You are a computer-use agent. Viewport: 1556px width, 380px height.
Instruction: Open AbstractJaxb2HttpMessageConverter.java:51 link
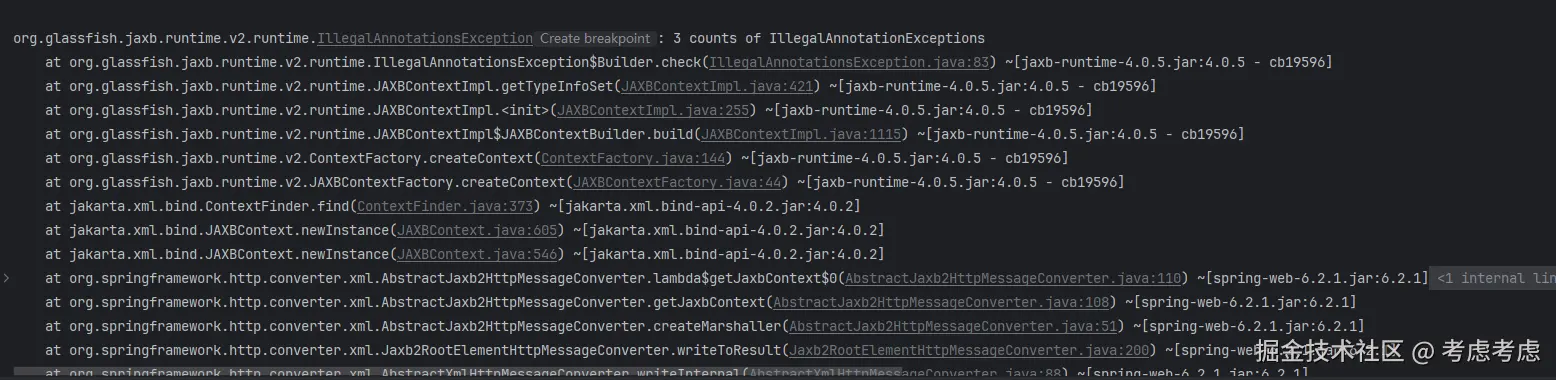tap(953, 327)
